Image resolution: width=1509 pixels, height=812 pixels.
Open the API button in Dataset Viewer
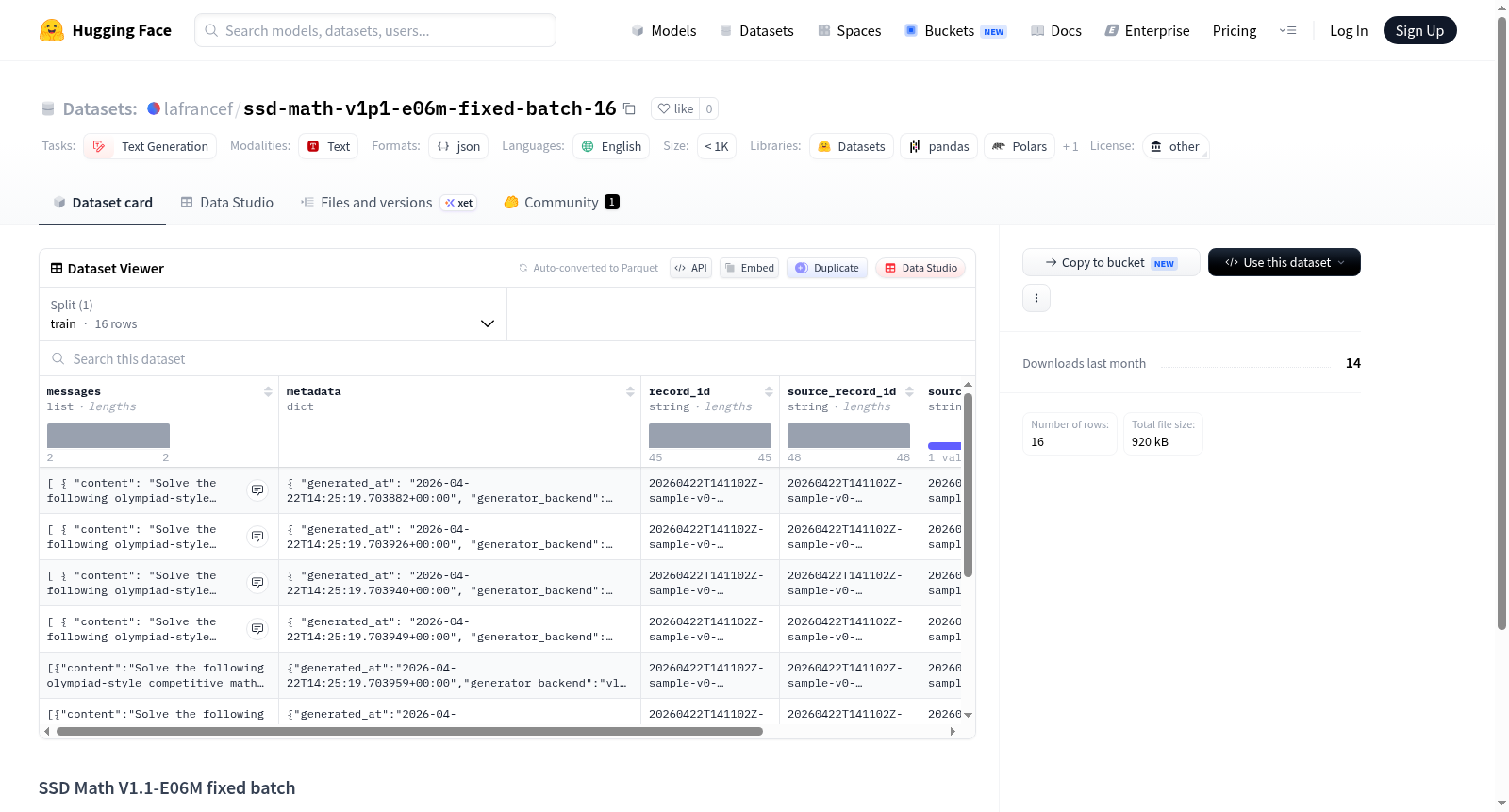click(690, 268)
